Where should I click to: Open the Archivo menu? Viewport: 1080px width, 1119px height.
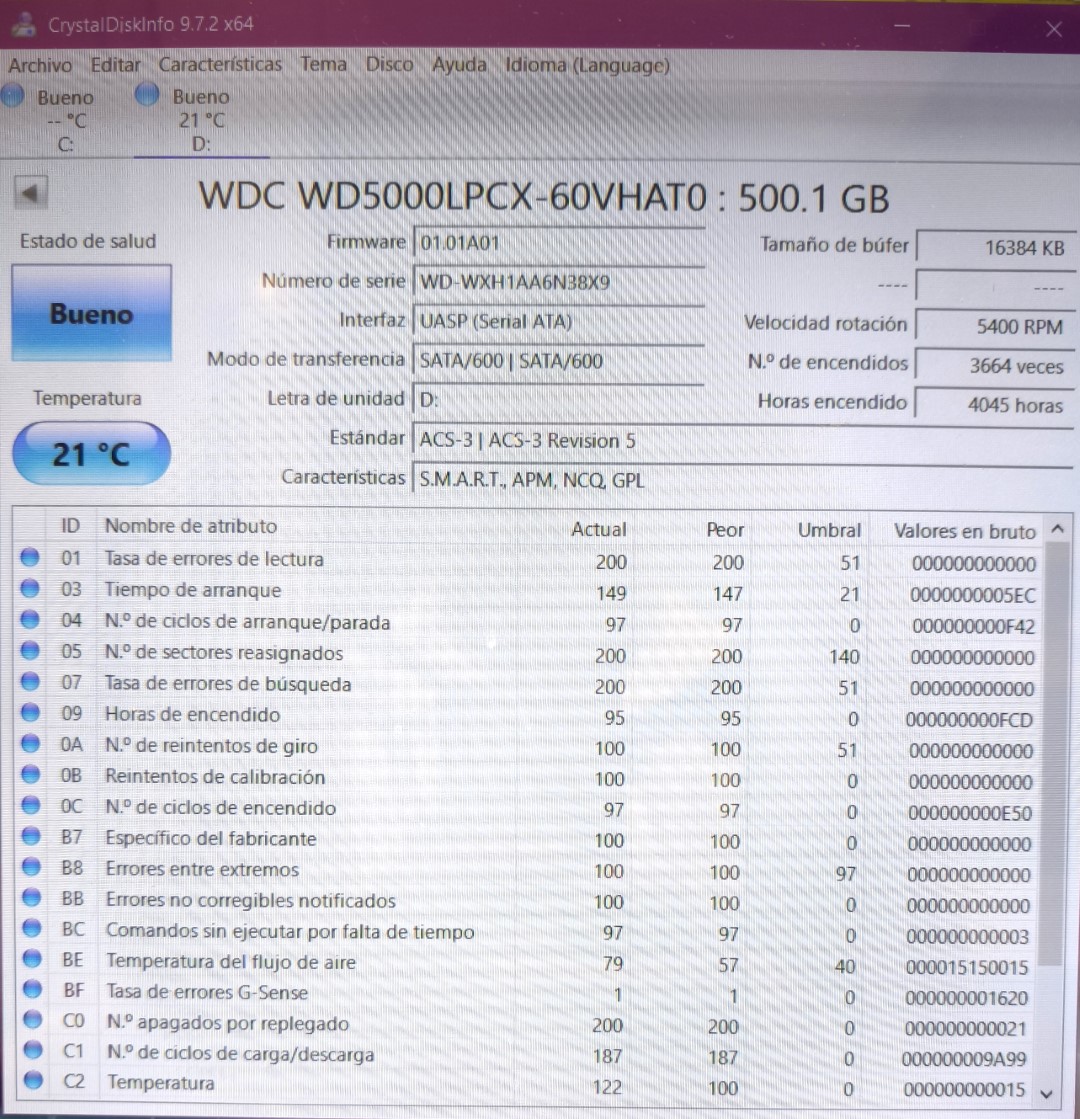click(x=40, y=65)
